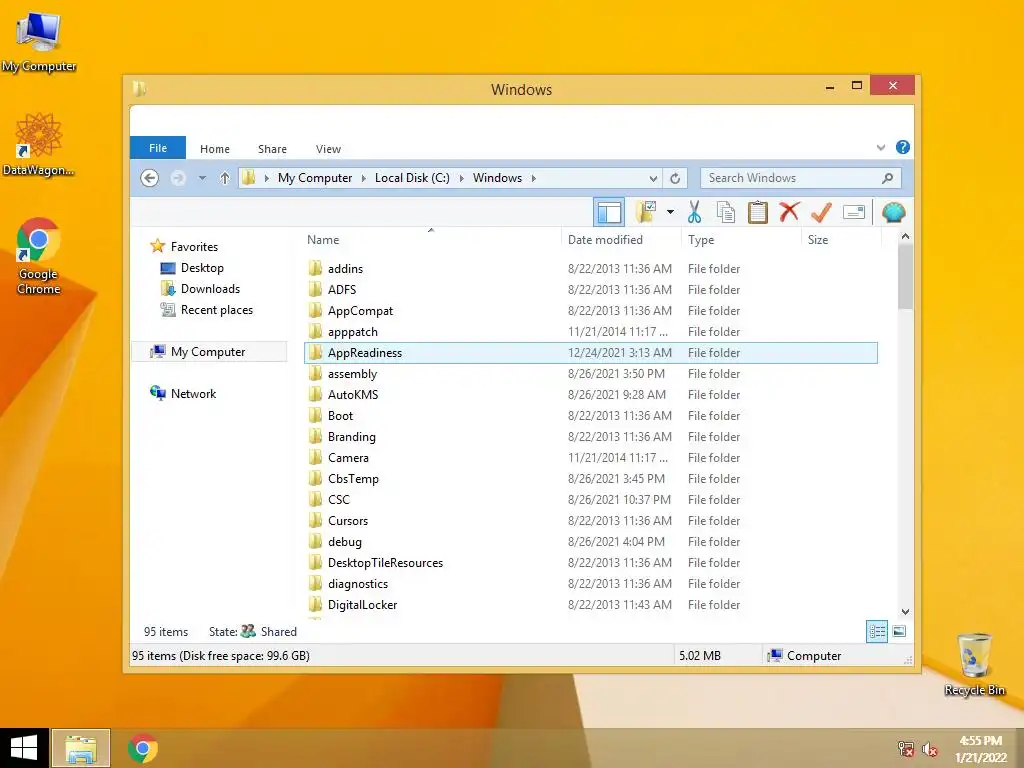Image resolution: width=1024 pixels, height=768 pixels.
Task: Refresh the Windows folder view
Action: [x=675, y=178]
